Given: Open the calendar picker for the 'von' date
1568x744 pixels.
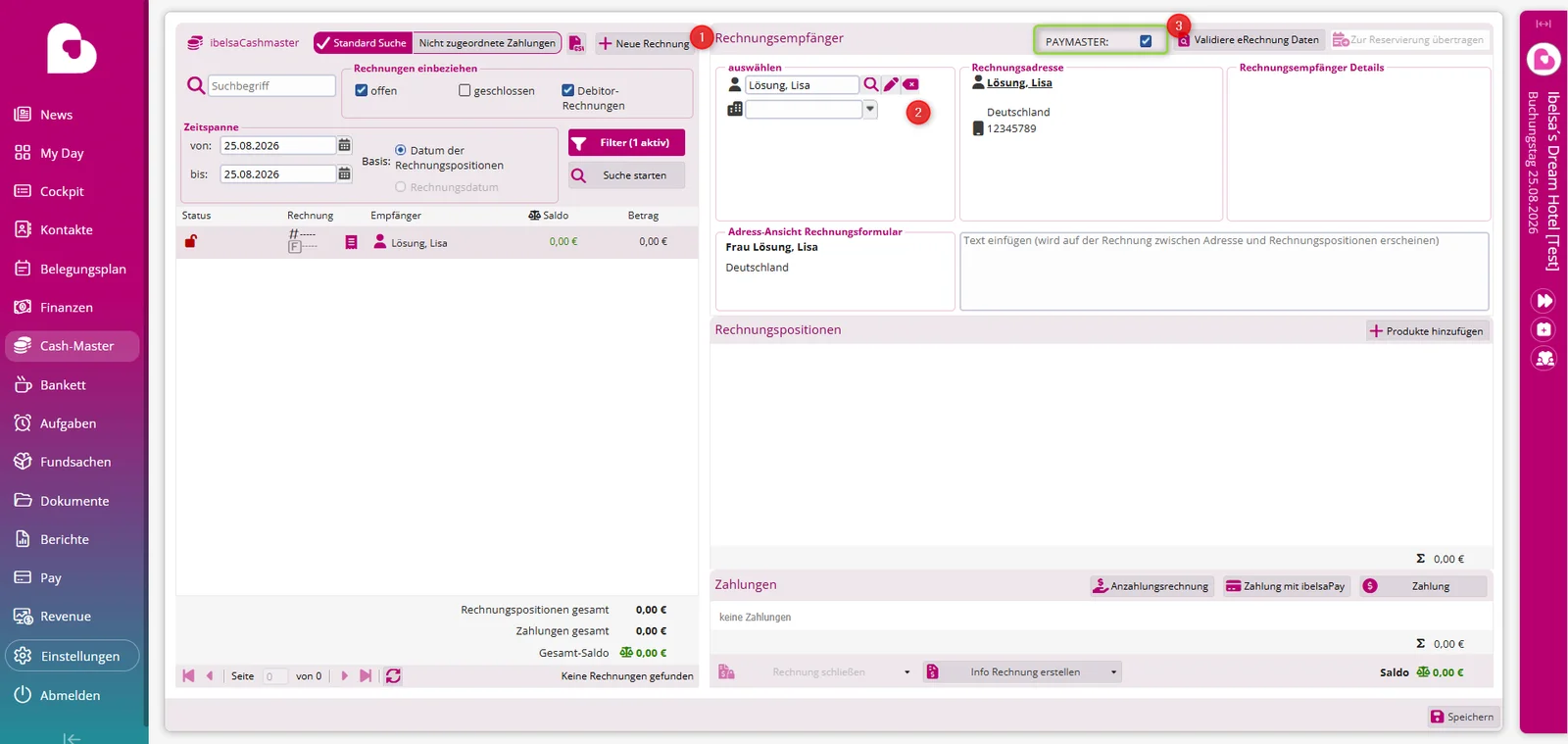Looking at the screenshot, I should [x=344, y=145].
